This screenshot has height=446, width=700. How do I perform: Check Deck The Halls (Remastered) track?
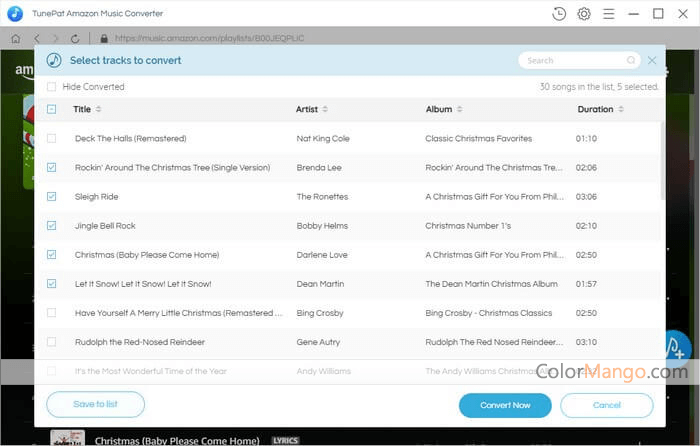[52, 138]
